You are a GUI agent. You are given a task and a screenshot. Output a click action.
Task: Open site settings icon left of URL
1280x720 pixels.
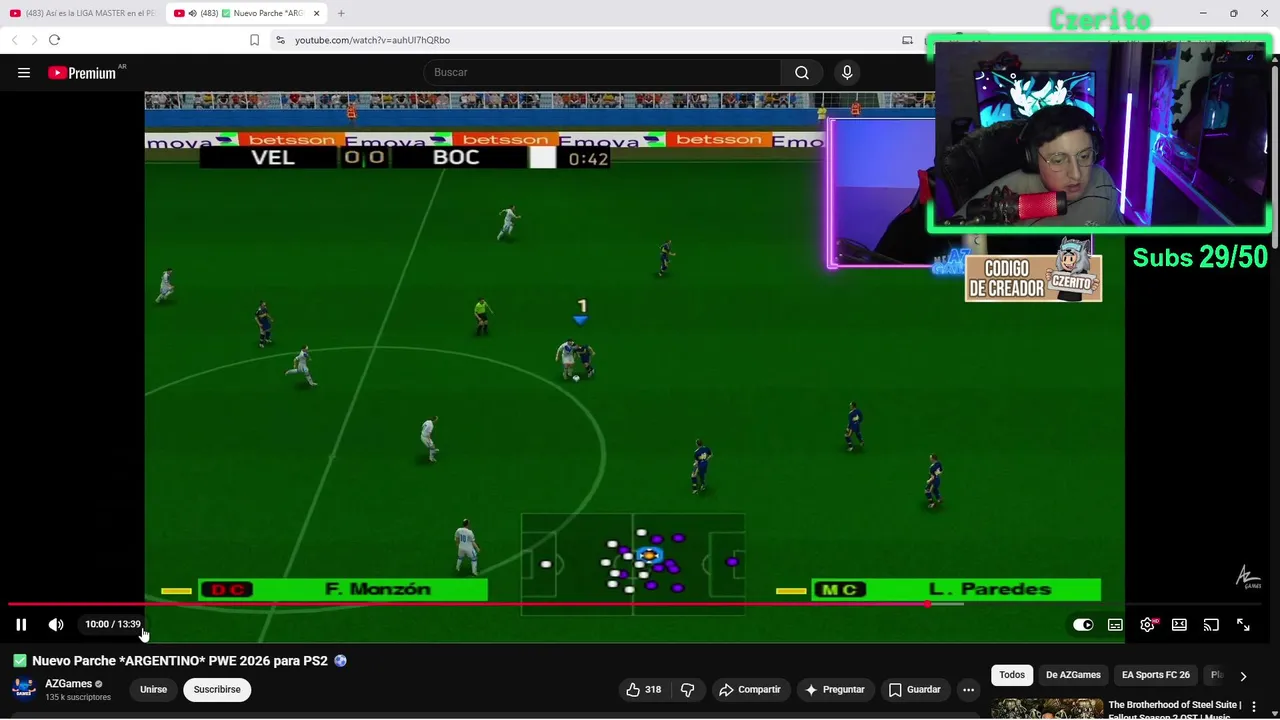point(281,40)
